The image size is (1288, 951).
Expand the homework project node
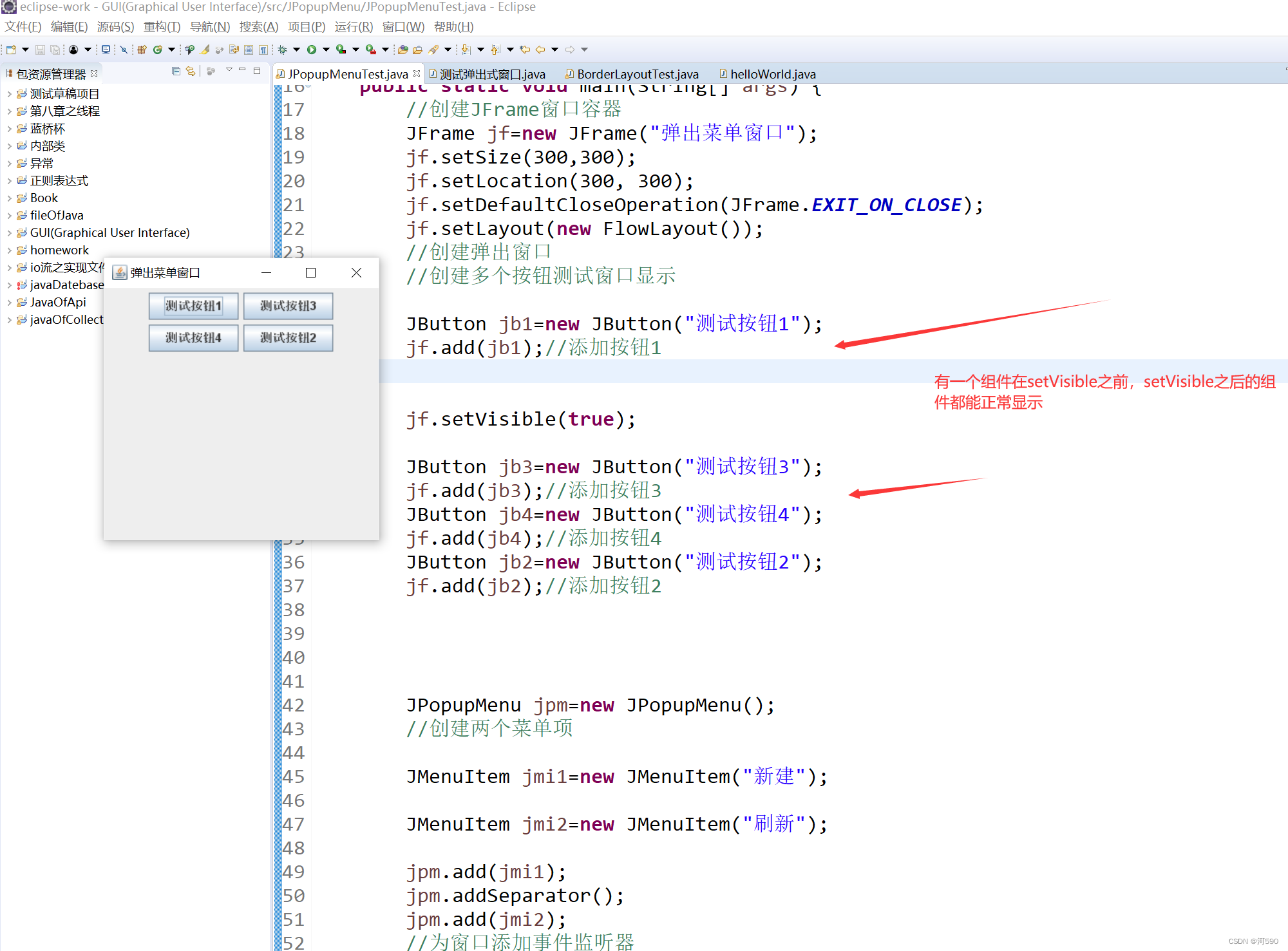(x=9, y=250)
